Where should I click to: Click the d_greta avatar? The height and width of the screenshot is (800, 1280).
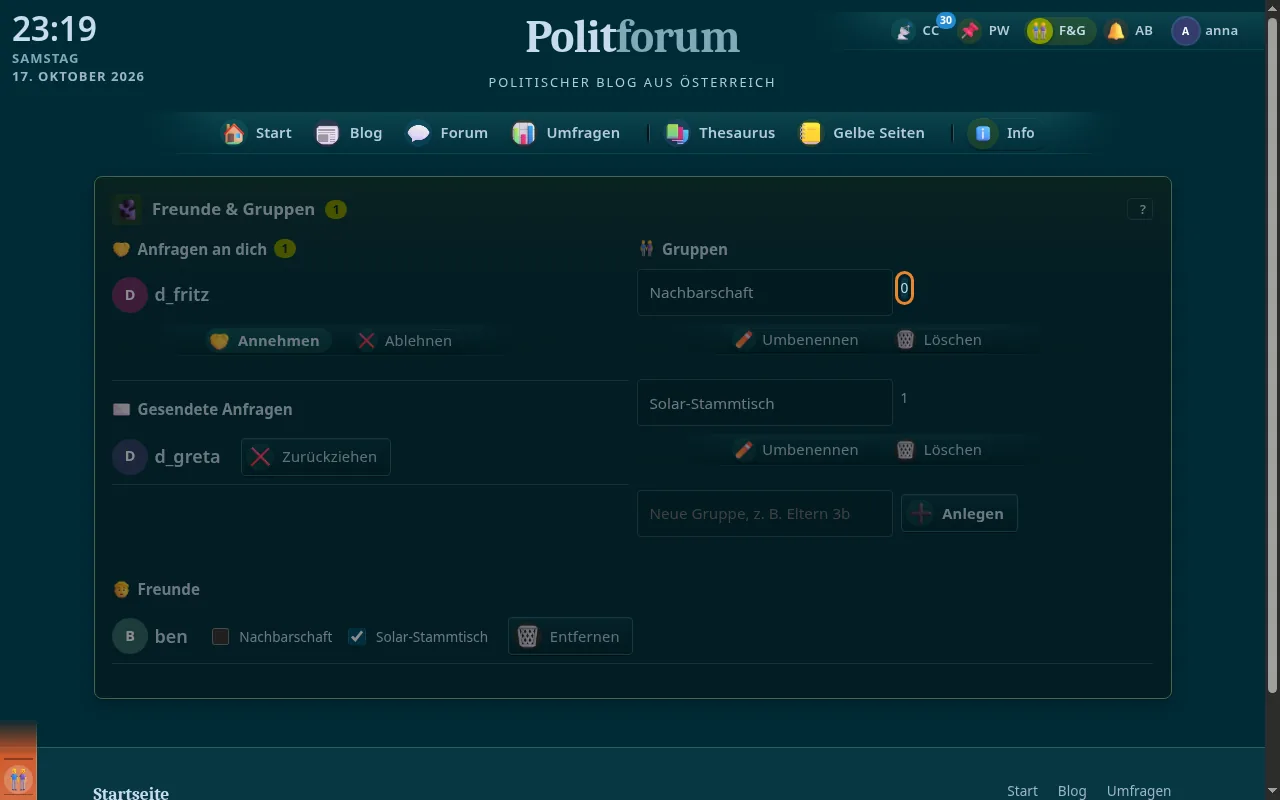coord(130,457)
